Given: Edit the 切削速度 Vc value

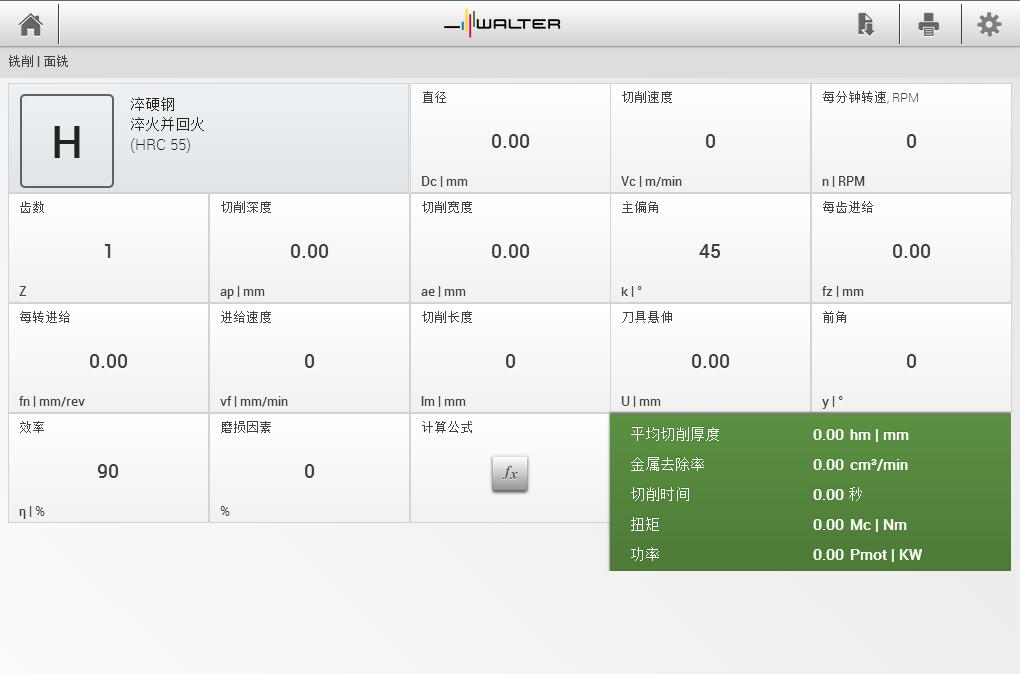Looking at the screenshot, I should pos(710,141).
